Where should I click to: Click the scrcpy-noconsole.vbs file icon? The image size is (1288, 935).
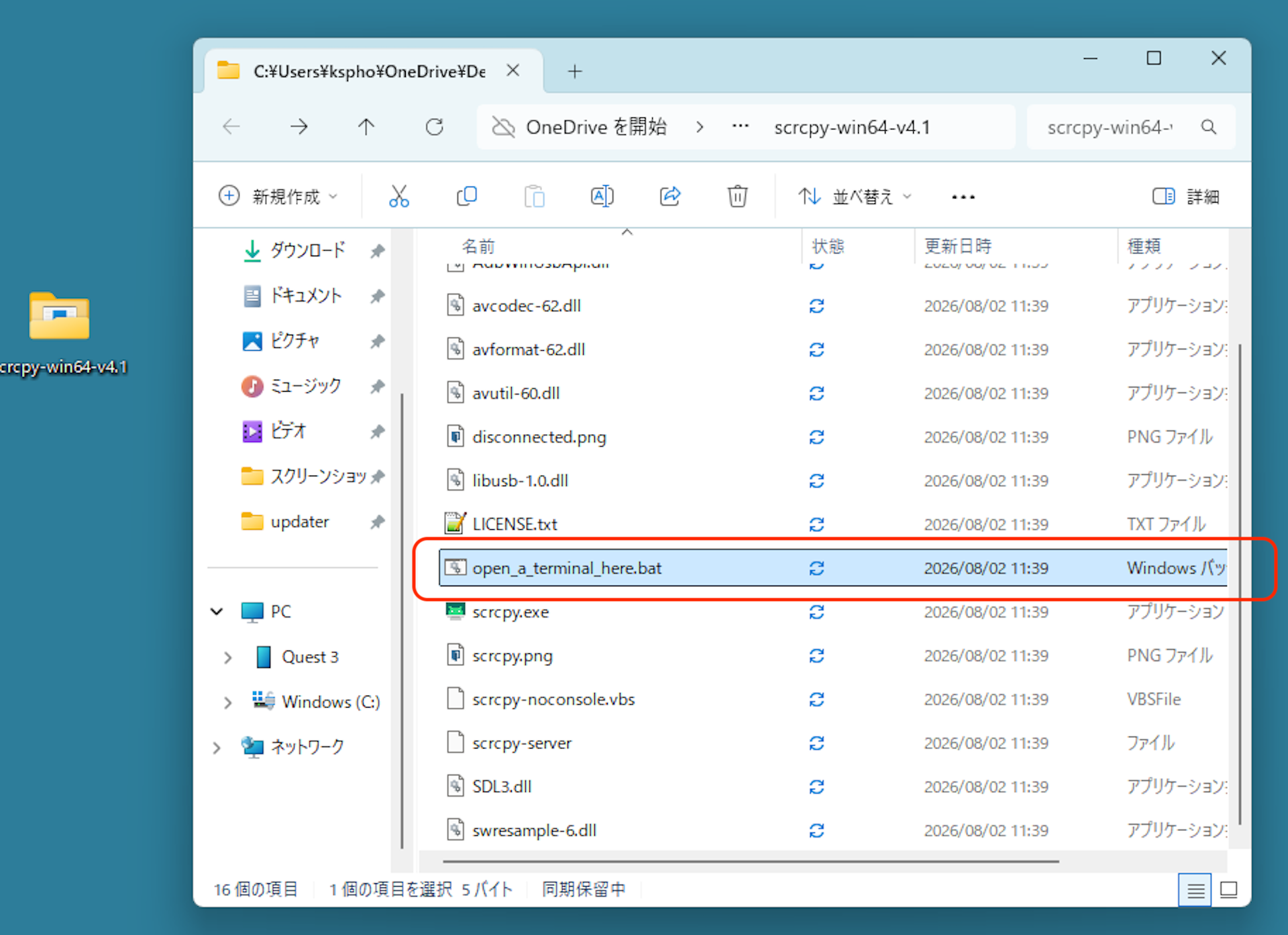point(455,699)
